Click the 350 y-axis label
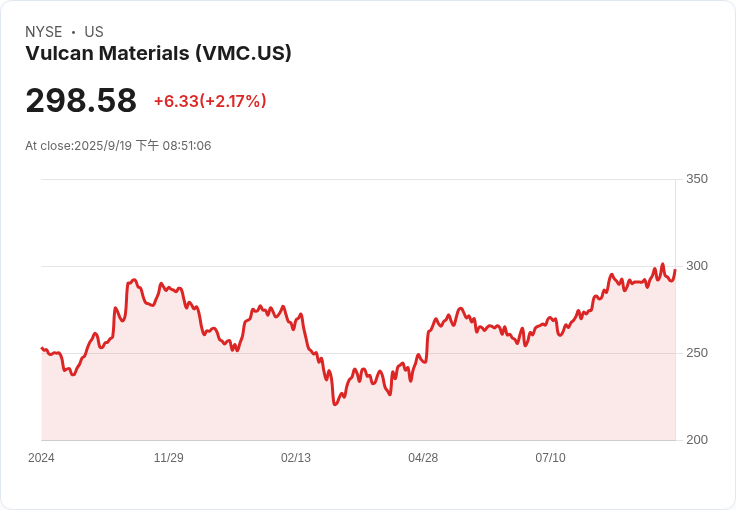 click(697, 179)
